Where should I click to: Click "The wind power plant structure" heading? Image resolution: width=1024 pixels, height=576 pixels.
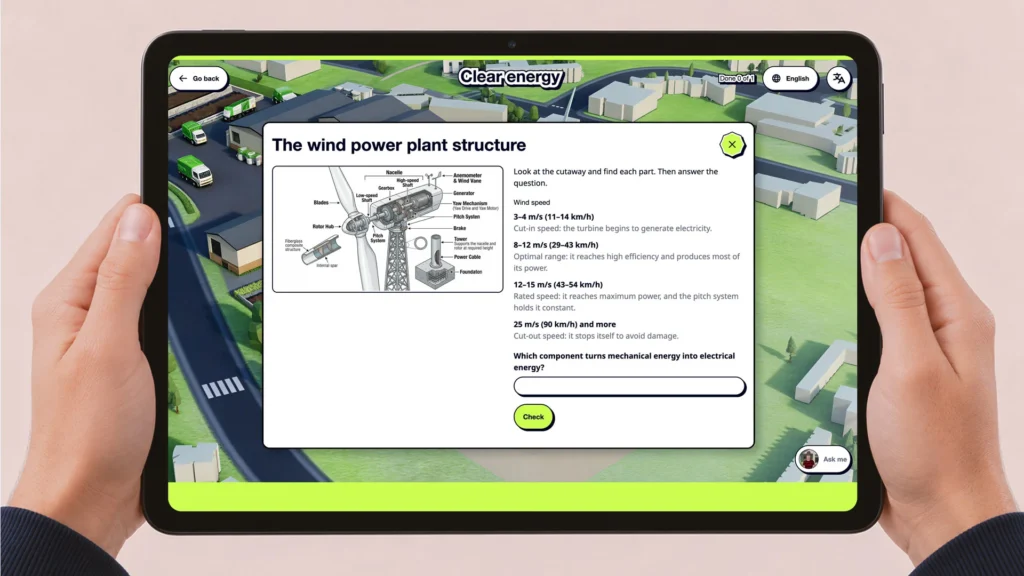399,145
